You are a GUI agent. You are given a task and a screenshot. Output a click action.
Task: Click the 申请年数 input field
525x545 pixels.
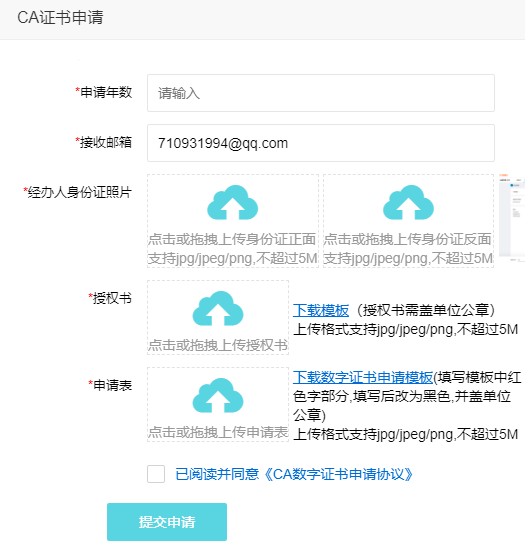click(321, 93)
